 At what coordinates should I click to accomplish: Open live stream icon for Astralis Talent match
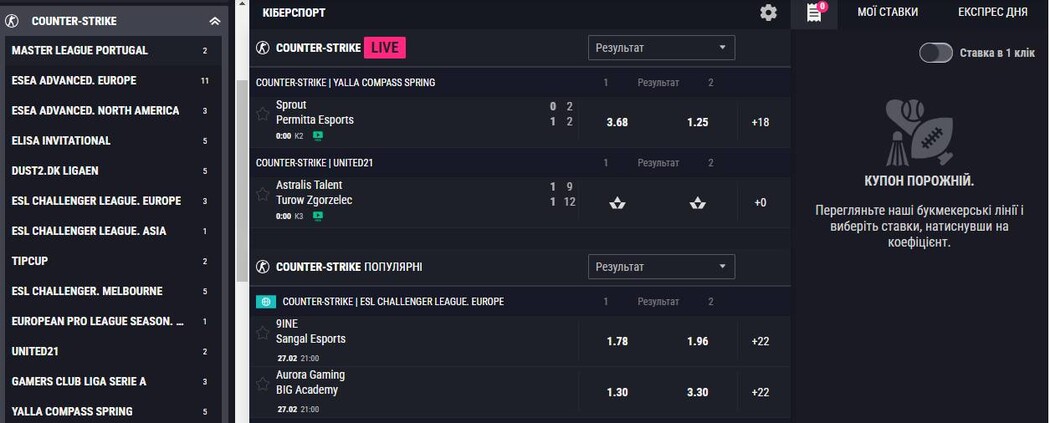(x=318, y=215)
